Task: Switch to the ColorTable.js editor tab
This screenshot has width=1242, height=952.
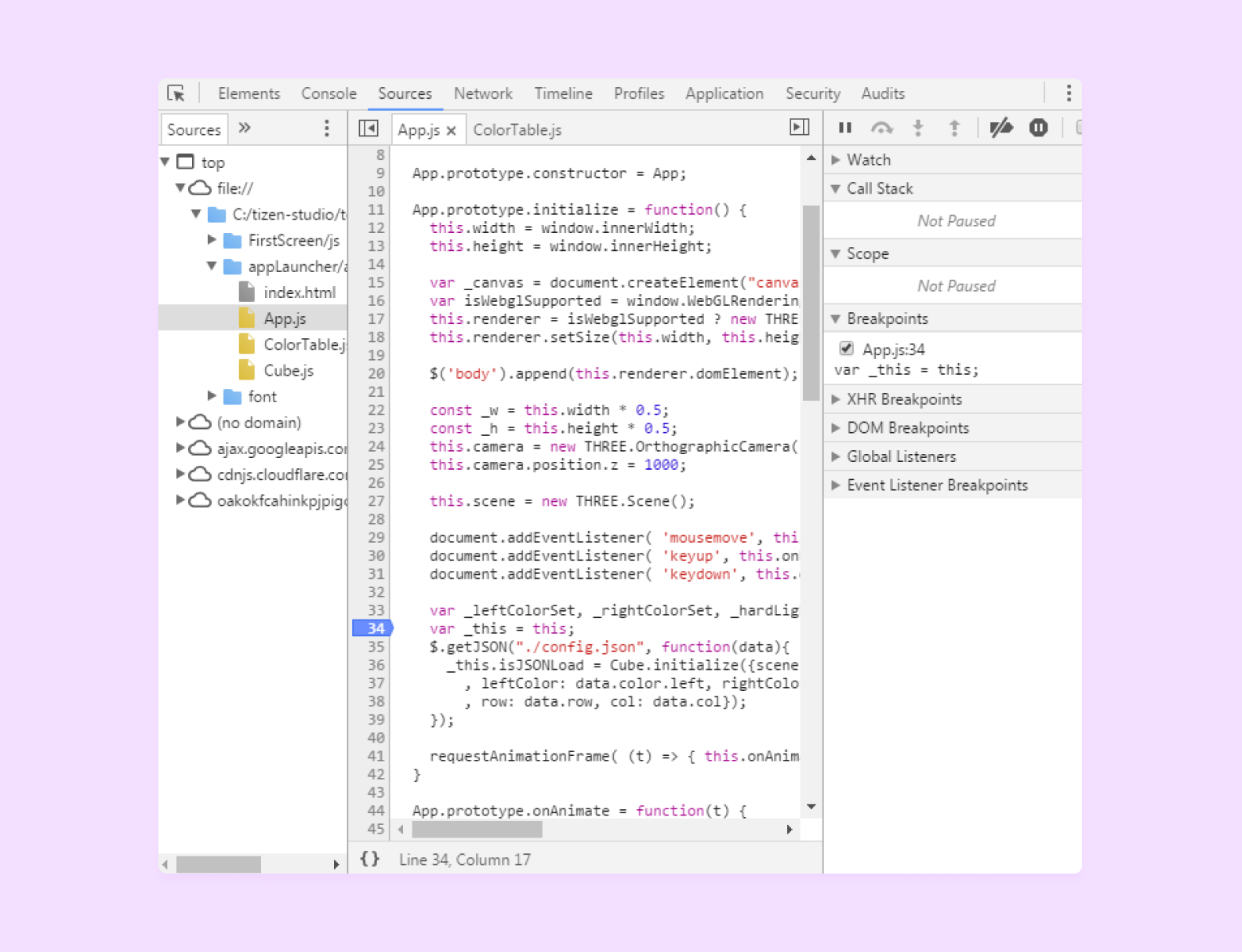Action: [x=517, y=129]
